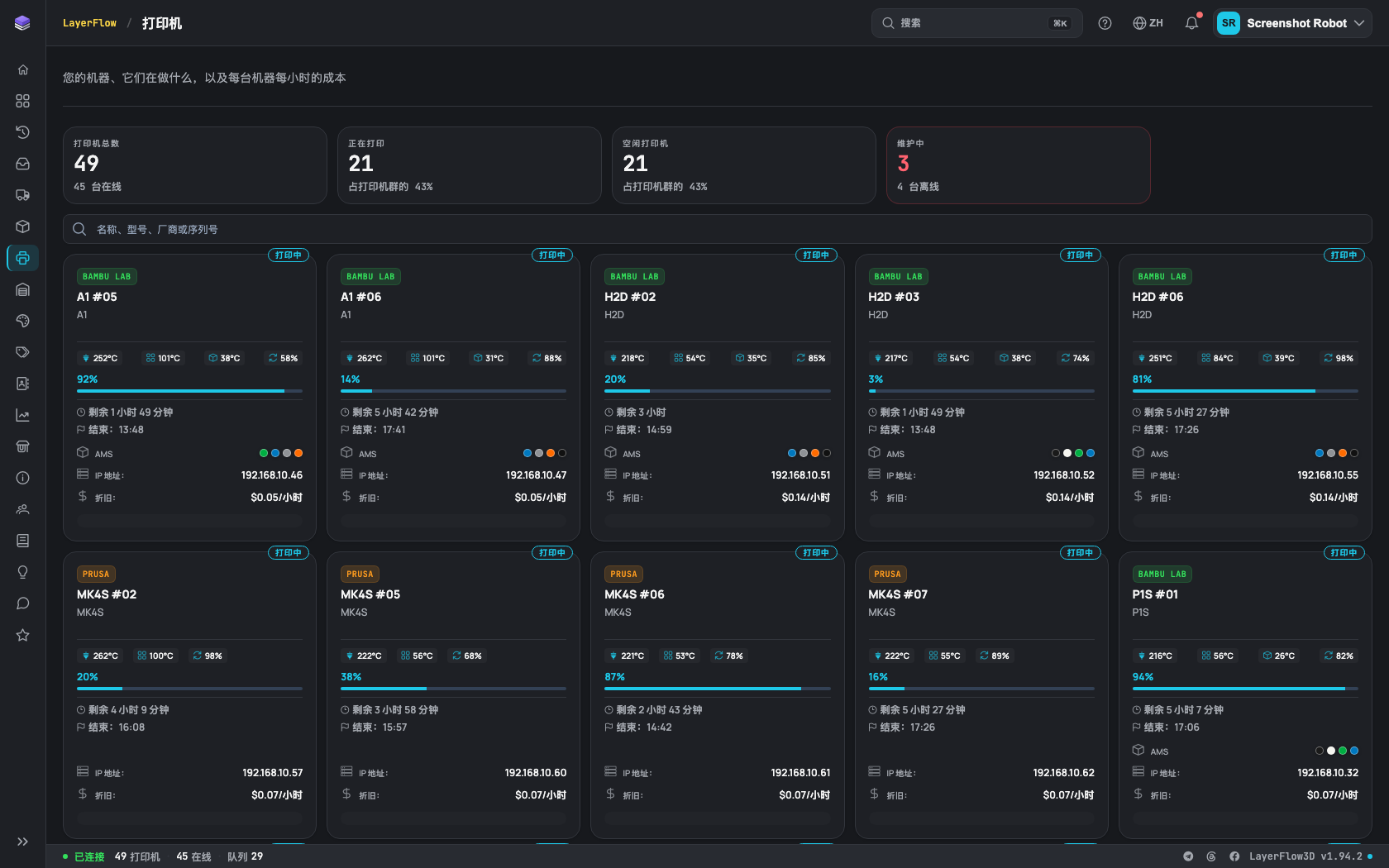Open the help question mark icon
1389x868 pixels.
(x=1105, y=23)
